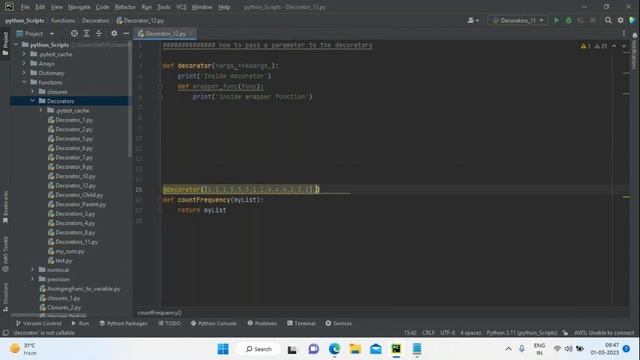Open the File menu
This screenshot has height=360, width=640.
point(25,7)
